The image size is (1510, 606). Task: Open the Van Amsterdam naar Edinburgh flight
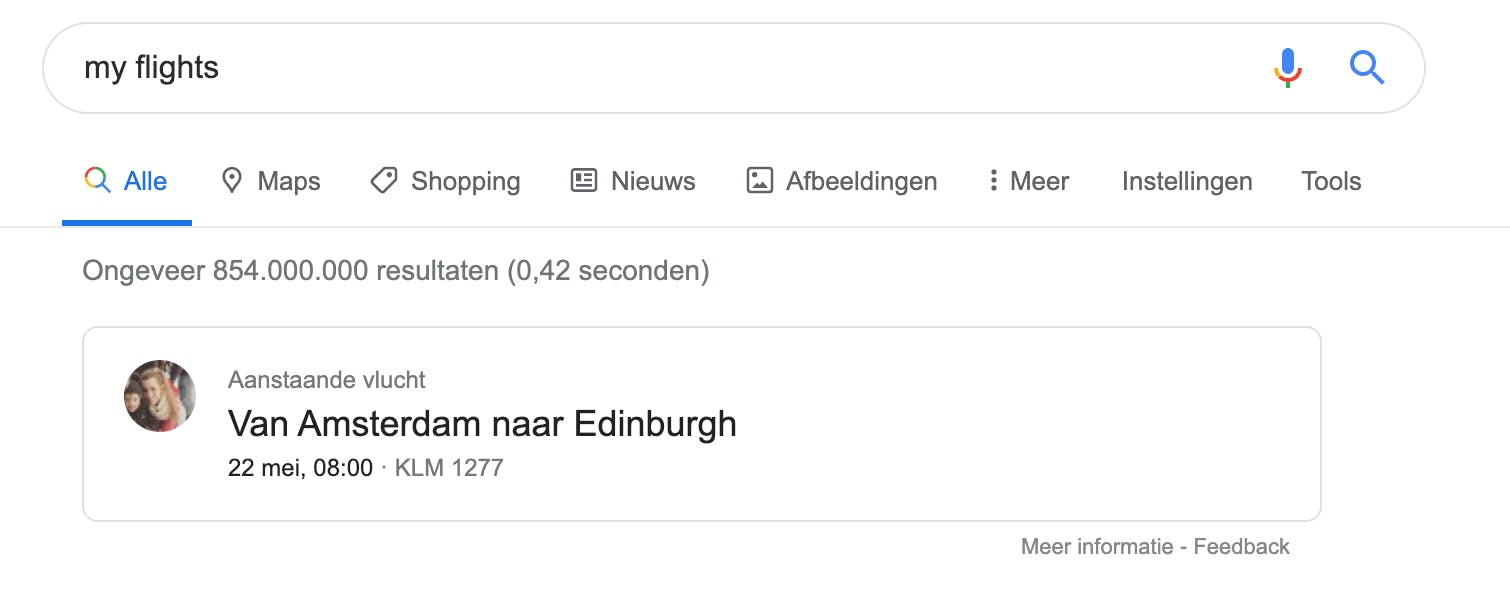(x=482, y=424)
